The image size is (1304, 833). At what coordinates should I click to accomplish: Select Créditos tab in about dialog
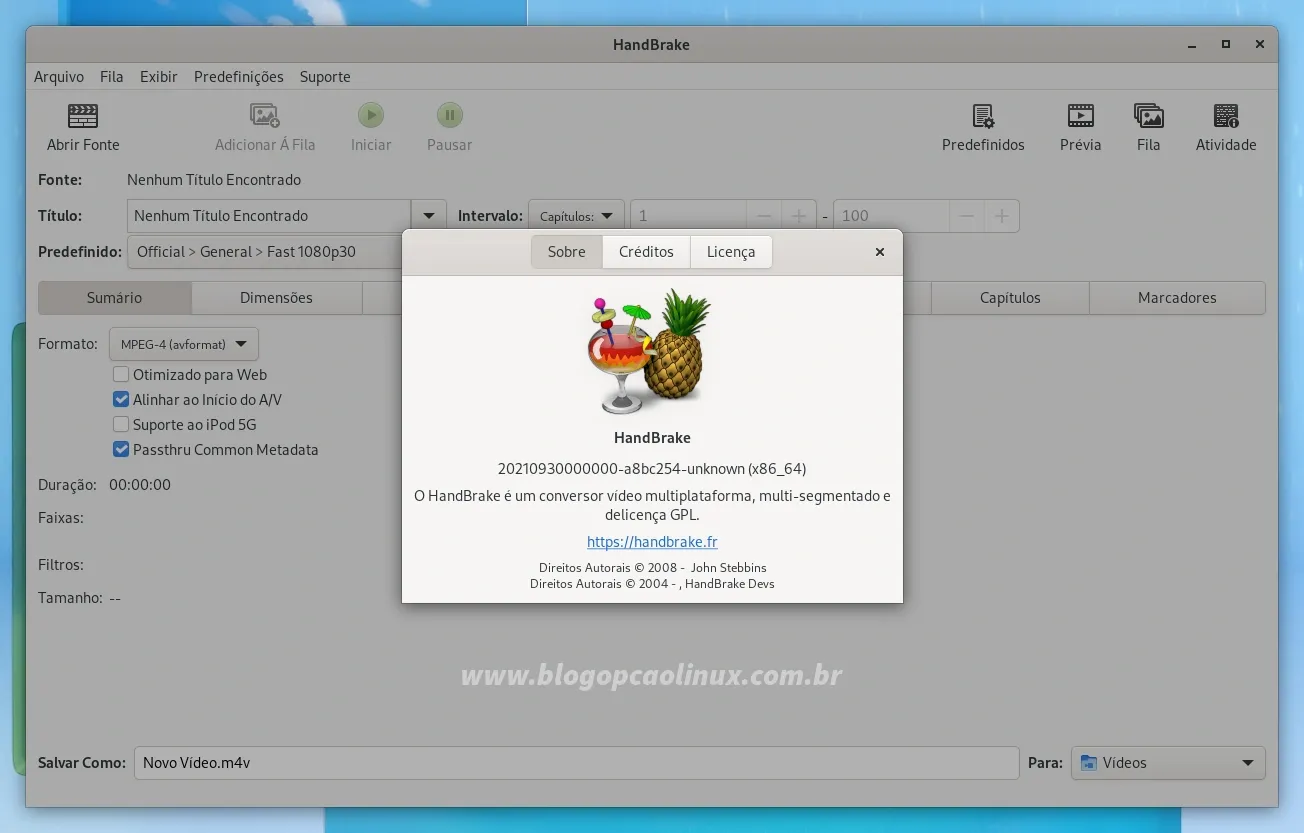[646, 252]
